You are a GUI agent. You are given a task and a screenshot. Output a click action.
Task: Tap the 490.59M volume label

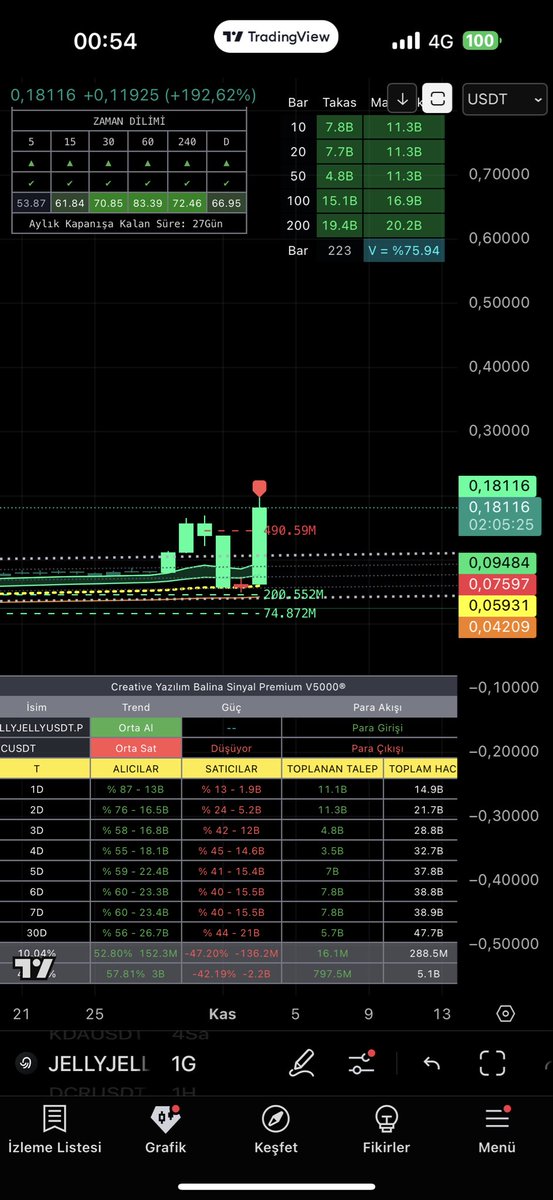(x=288, y=531)
